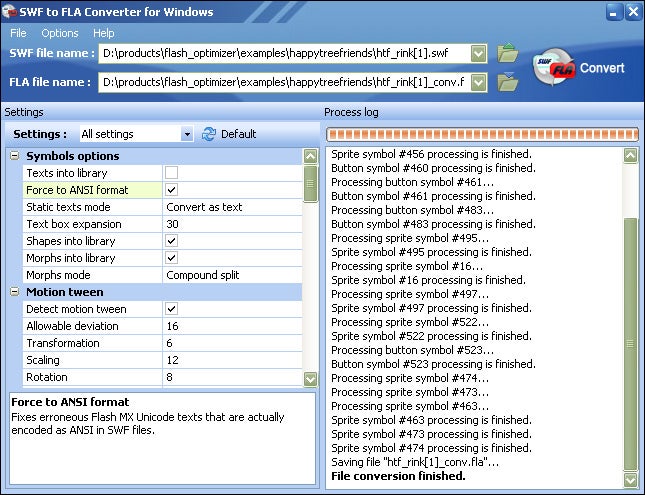Select the Text box expansion row label
Screen dimensions: 645x495
click(74, 224)
